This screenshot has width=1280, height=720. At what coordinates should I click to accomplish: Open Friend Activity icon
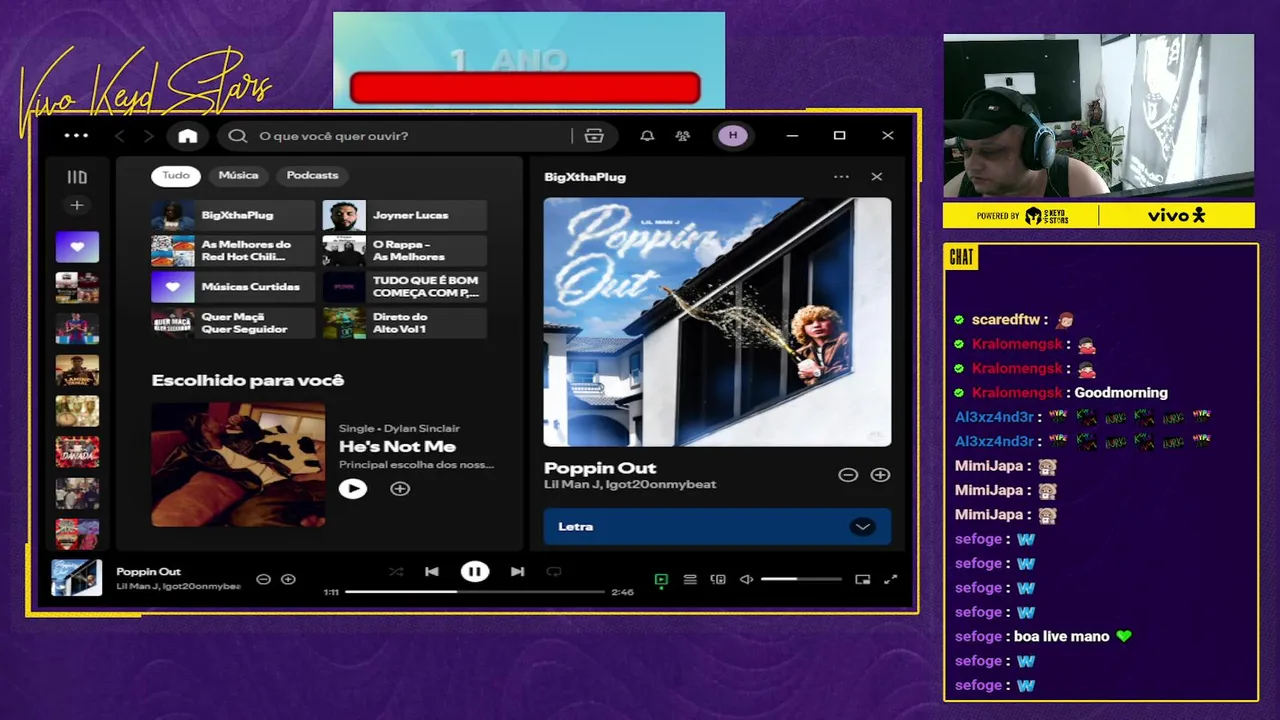[x=683, y=136]
